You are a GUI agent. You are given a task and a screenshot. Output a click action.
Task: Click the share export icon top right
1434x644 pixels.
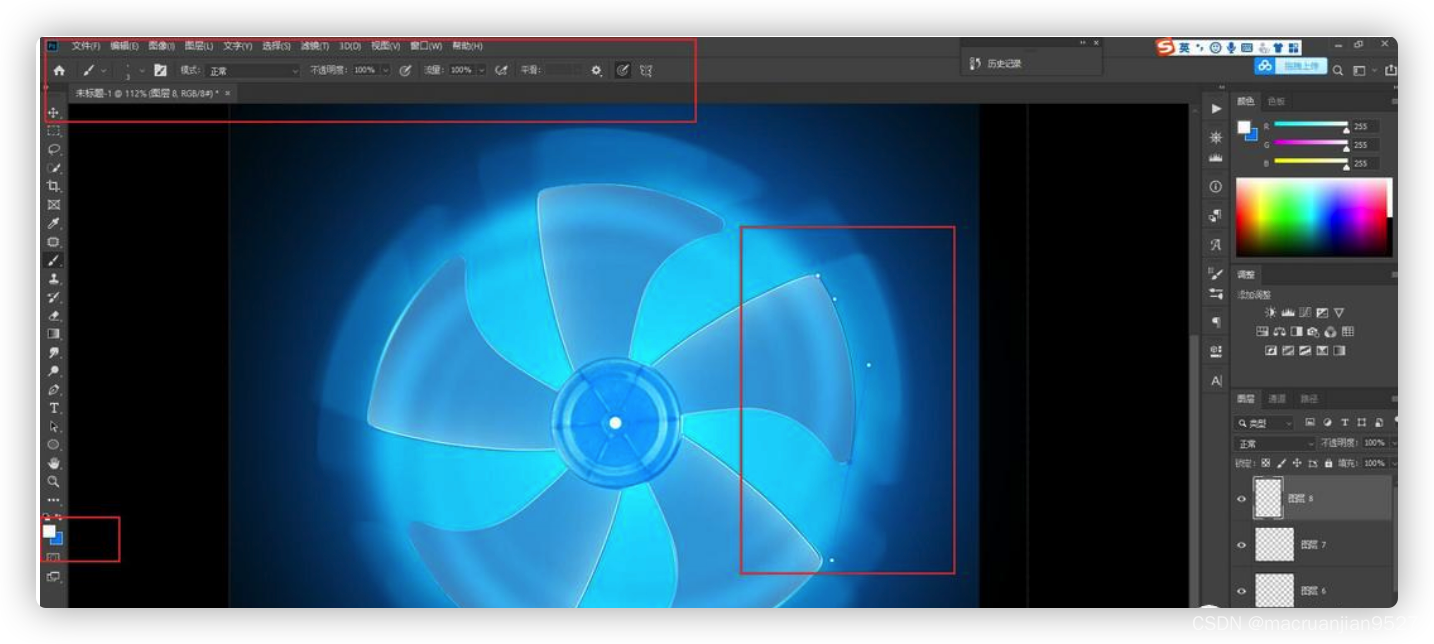point(1391,71)
